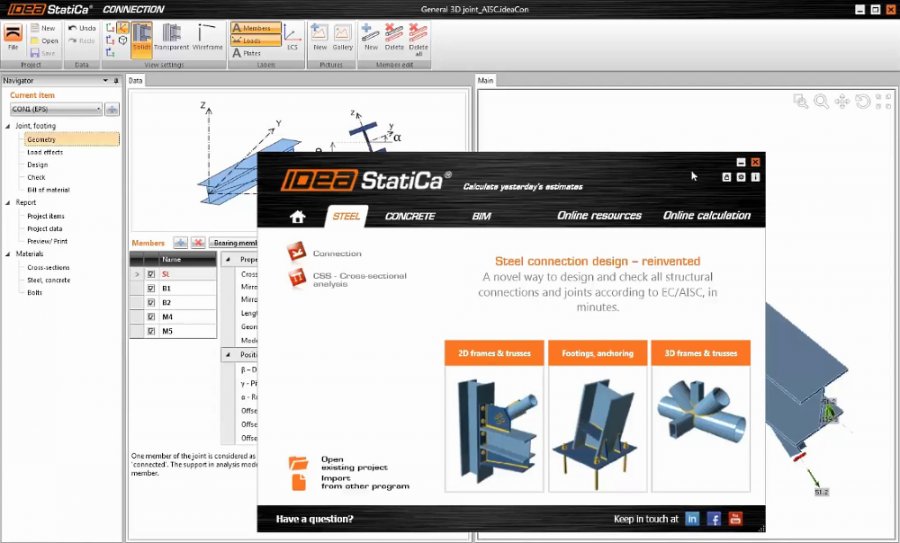Click magnifier zoom icon in Main view
This screenshot has height=543, width=900.
[821, 102]
